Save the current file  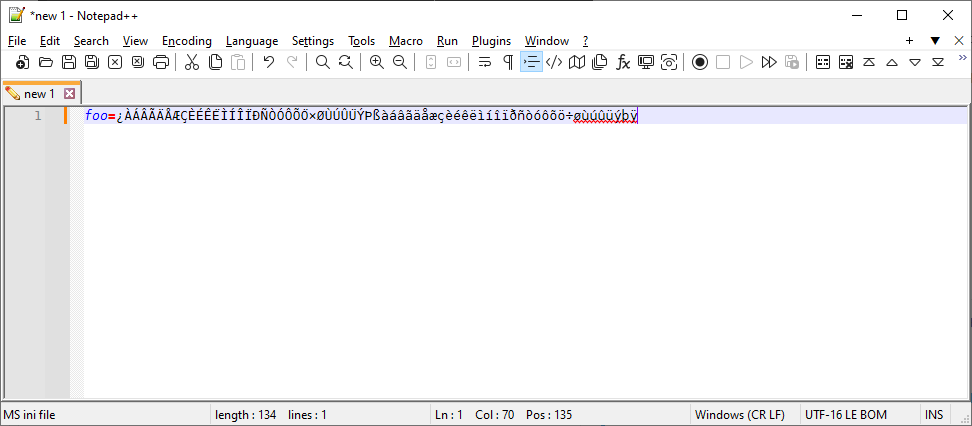69,62
